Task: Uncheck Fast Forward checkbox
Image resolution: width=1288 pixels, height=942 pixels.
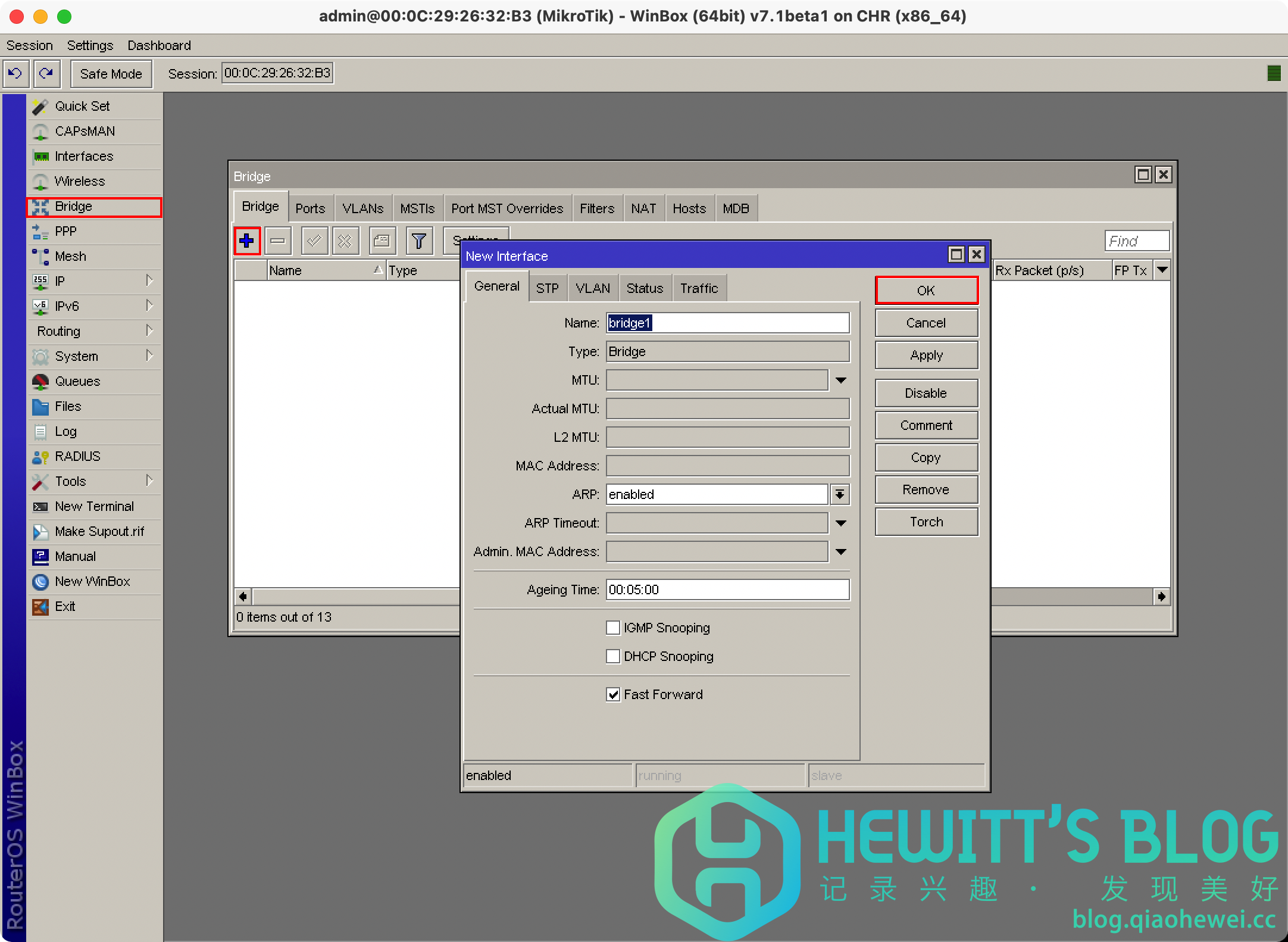Action: [x=613, y=694]
